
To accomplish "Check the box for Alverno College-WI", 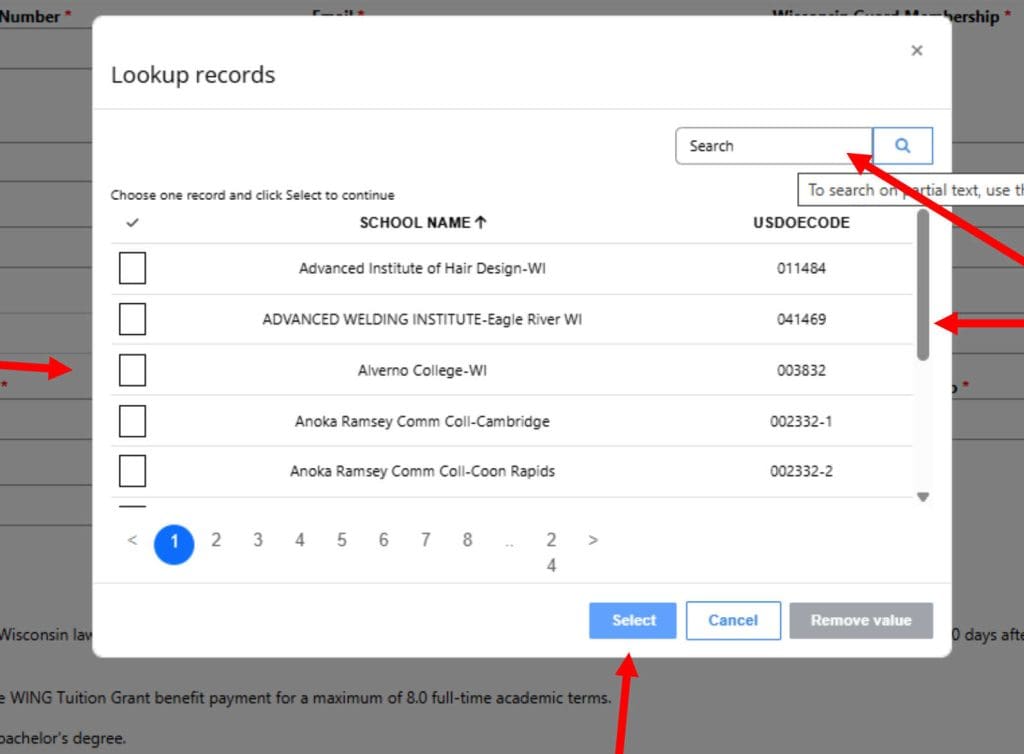I will click(132, 369).
